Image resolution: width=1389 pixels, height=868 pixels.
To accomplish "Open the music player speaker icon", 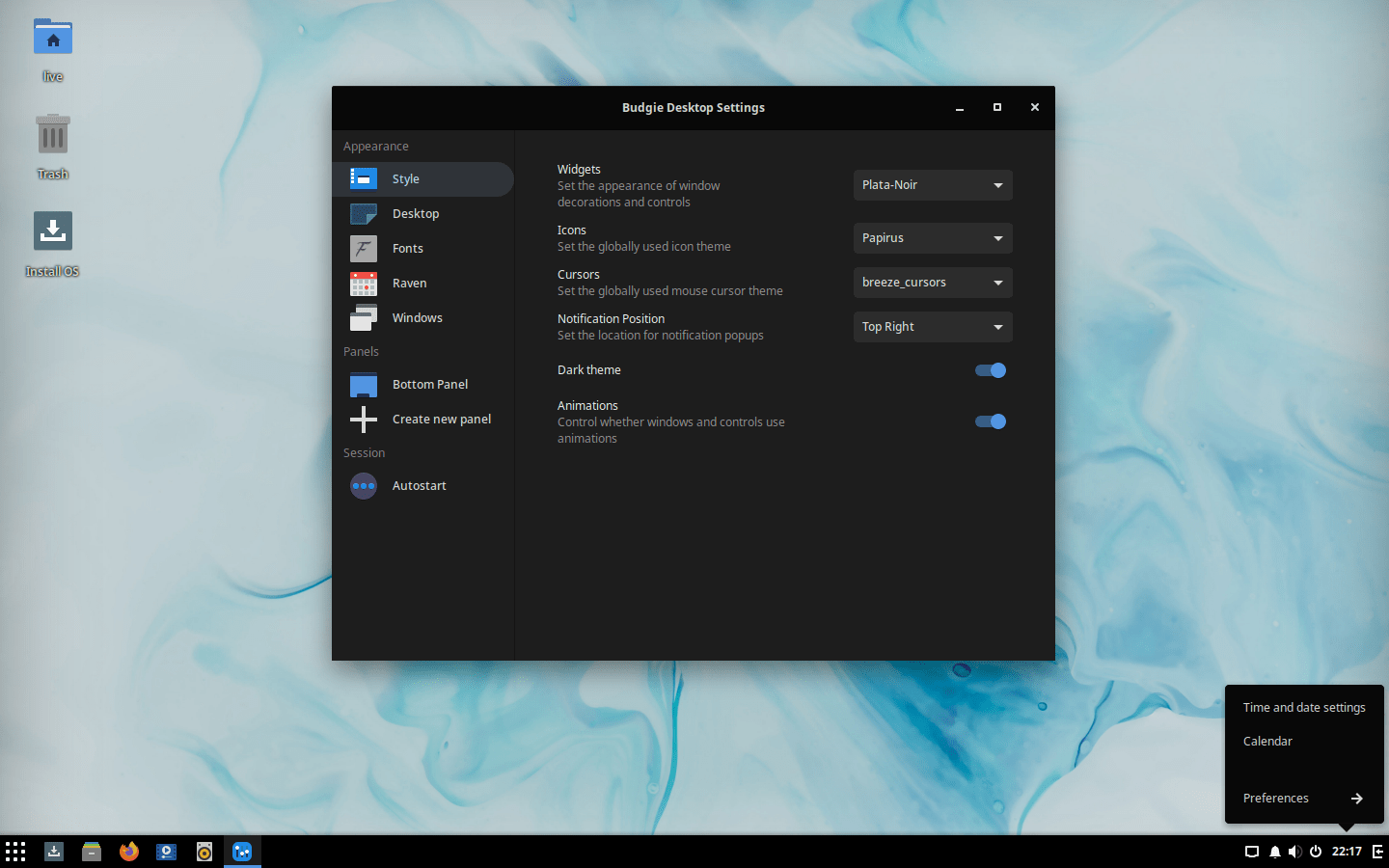I will coord(204,852).
